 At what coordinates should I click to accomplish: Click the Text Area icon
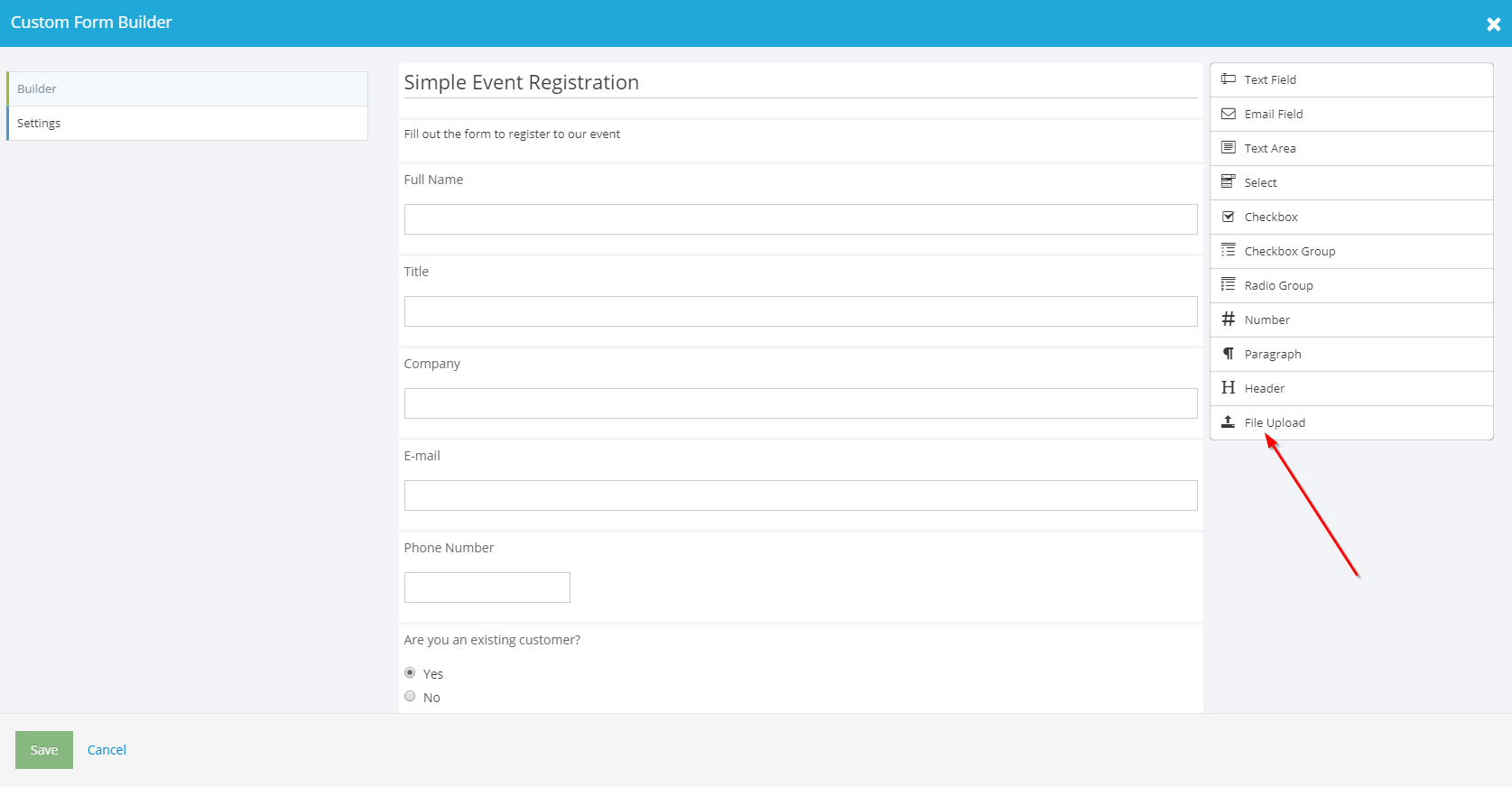1228,148
